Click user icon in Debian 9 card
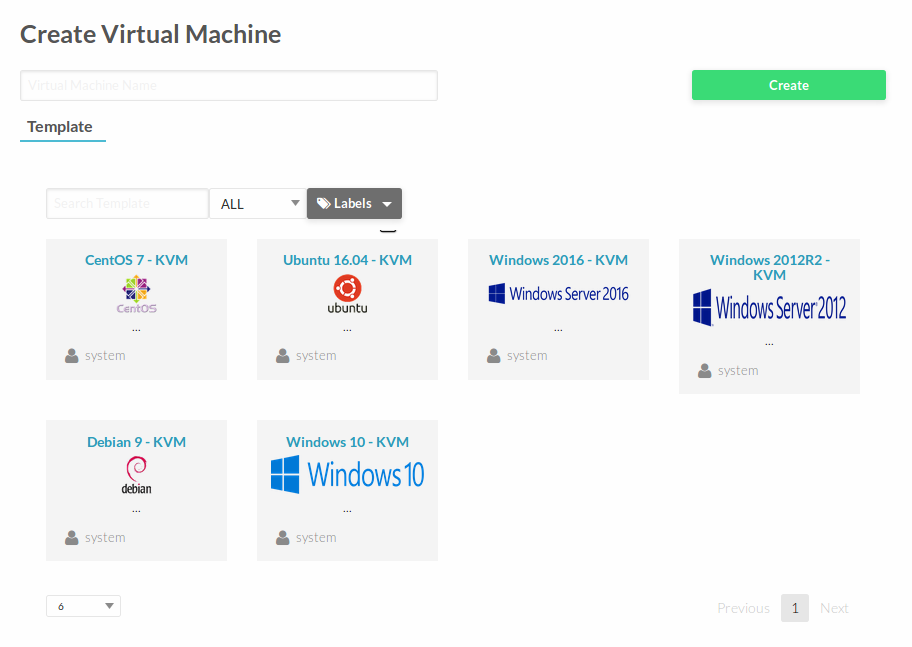 click(x=72, y=538)
